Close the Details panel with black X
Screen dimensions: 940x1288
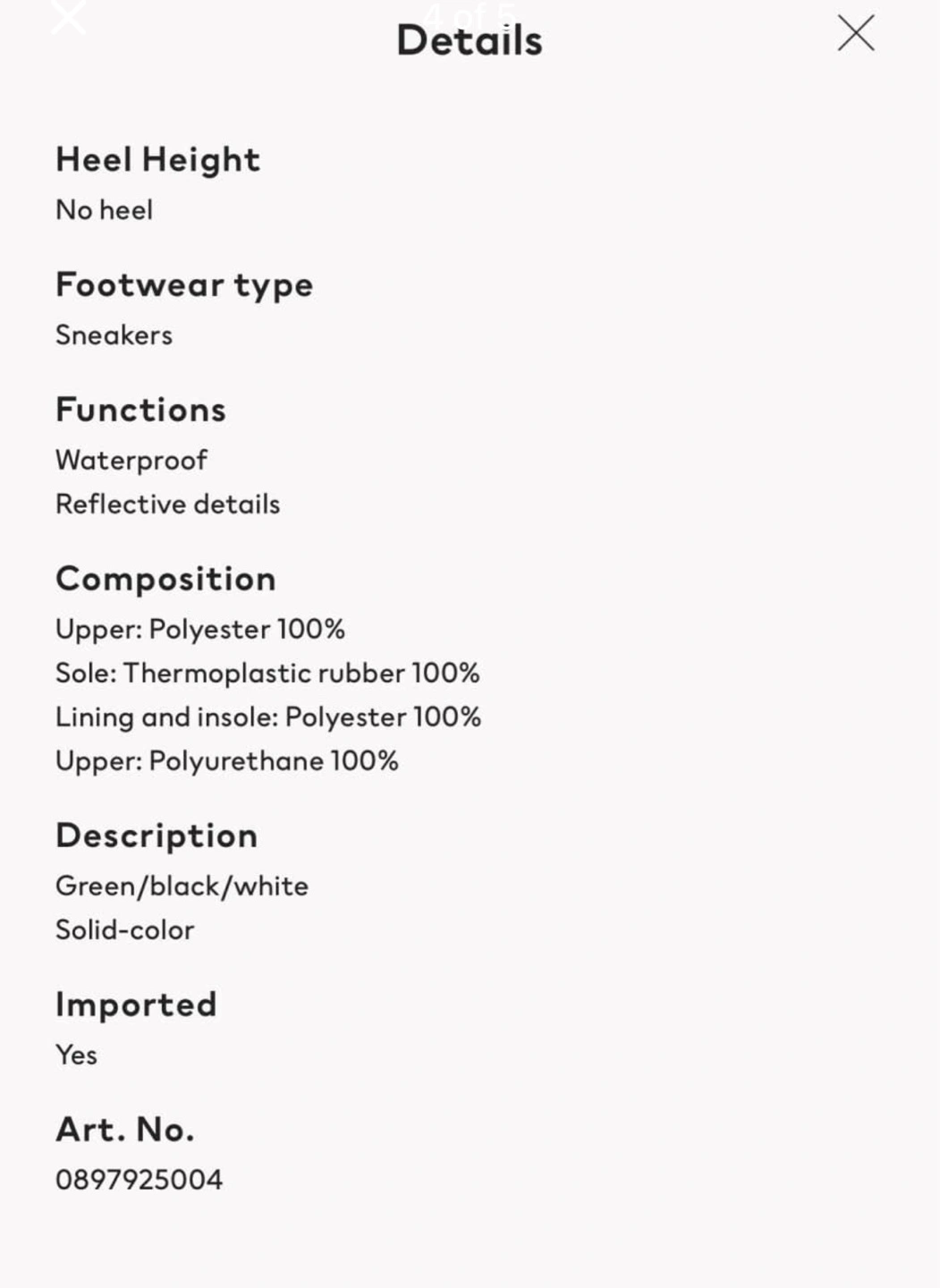[856, 33]
